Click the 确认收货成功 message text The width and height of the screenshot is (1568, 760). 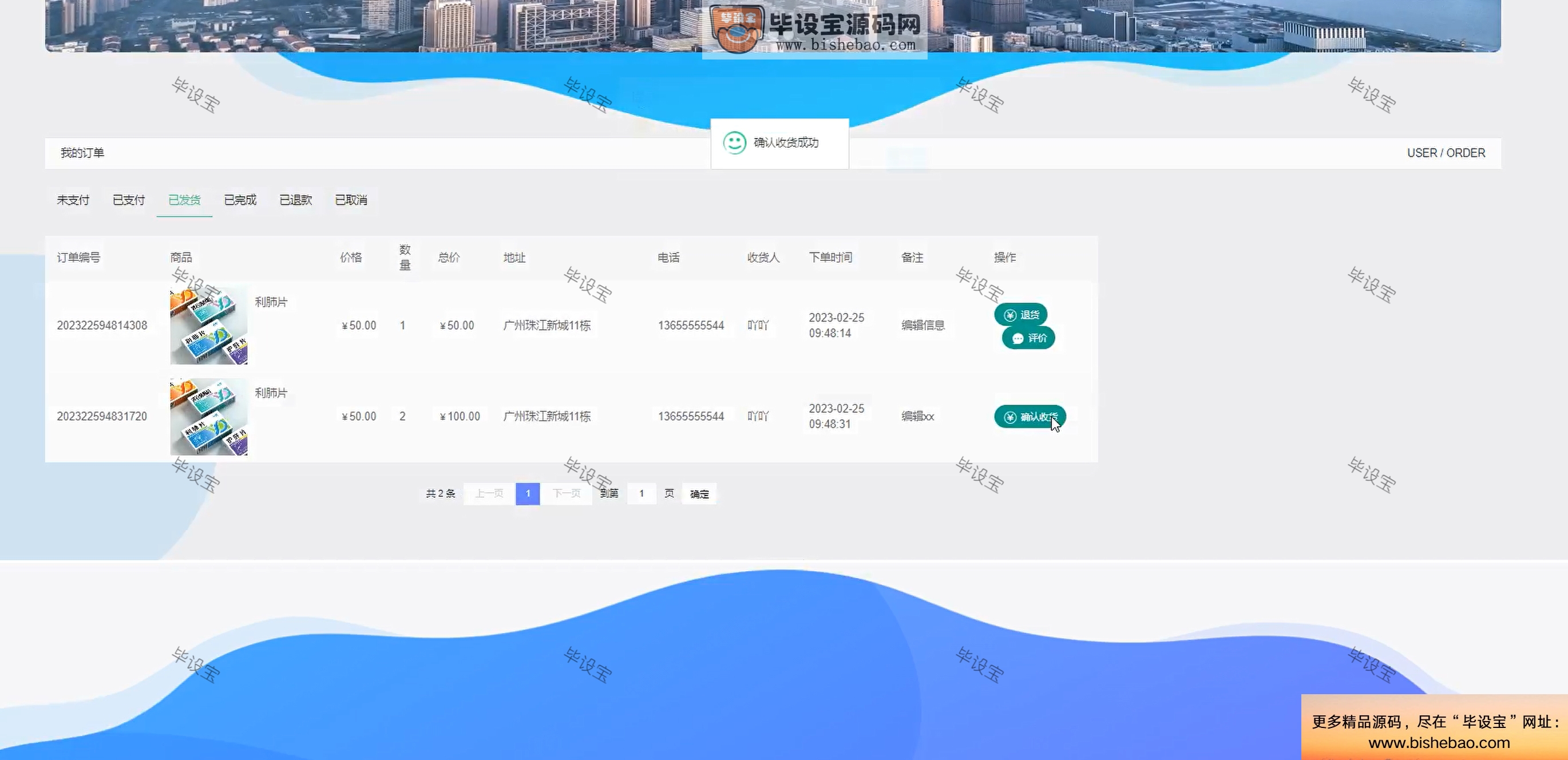pos(786,142)
